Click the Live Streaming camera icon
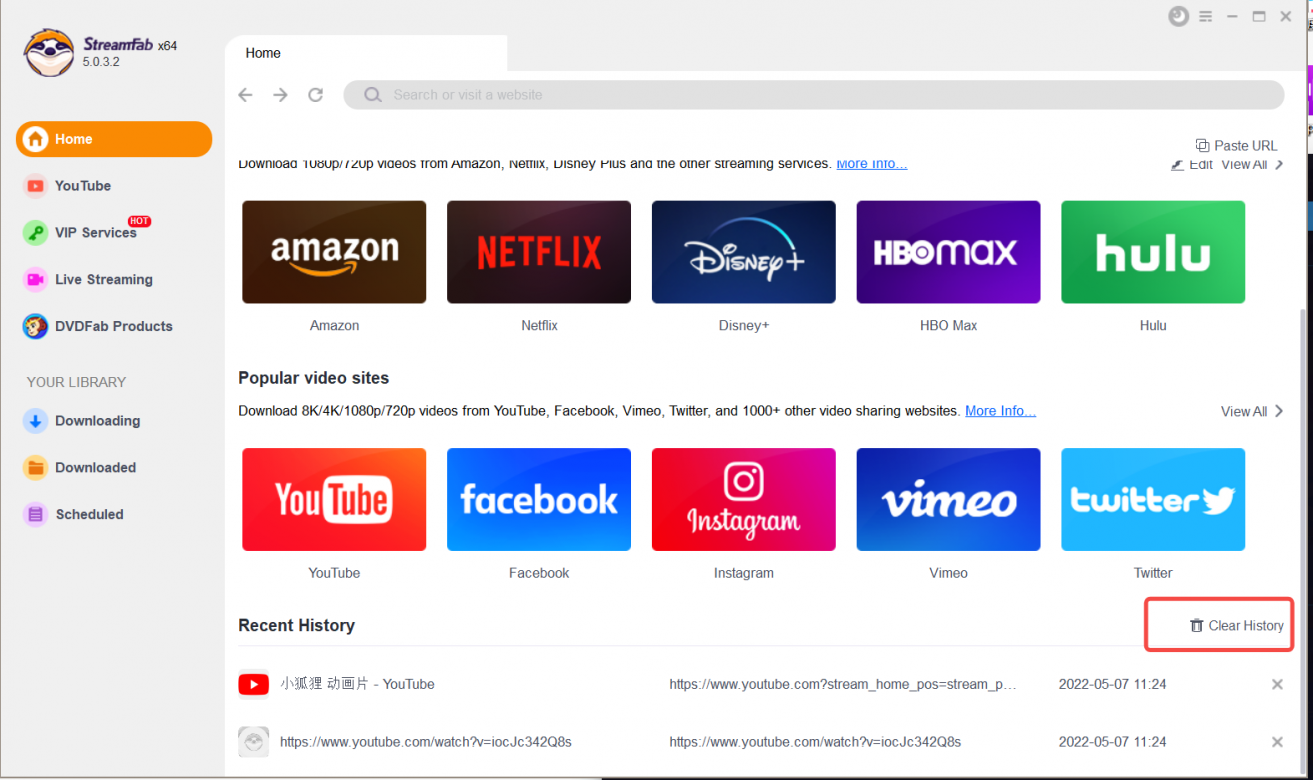 [36, 280]
